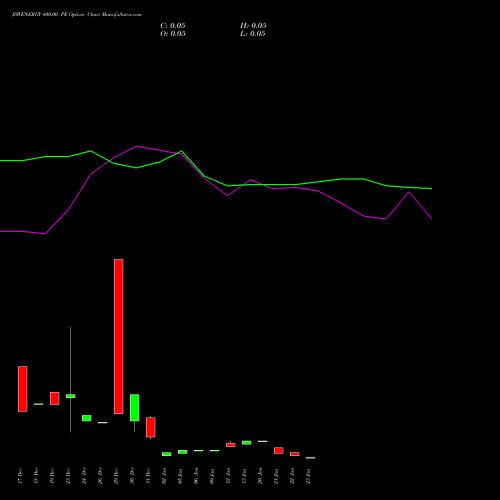Click the 24 Dec date label
500x500 pixels.
tap(84, 476)
